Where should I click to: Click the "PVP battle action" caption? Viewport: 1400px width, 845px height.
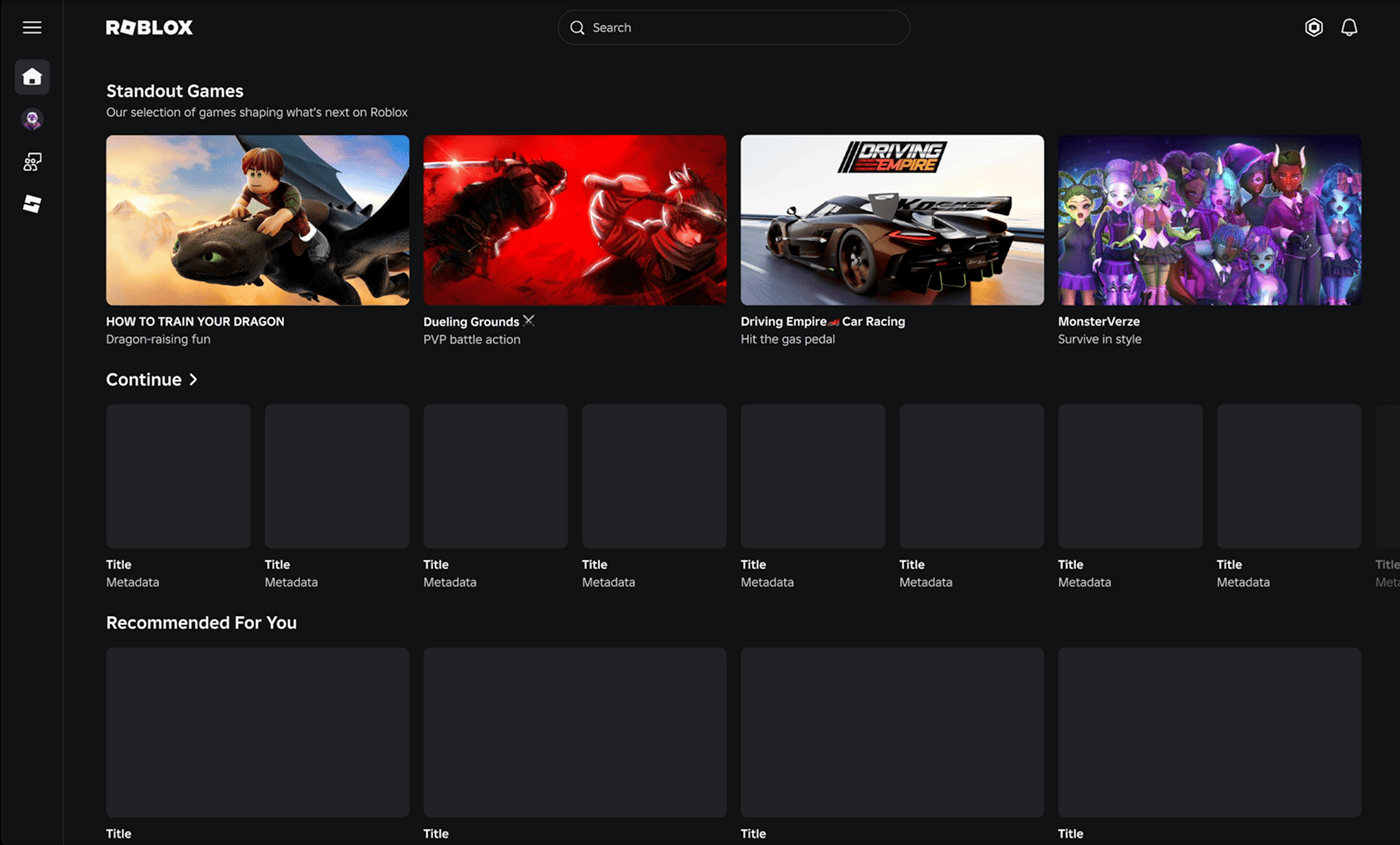(472, 340)
